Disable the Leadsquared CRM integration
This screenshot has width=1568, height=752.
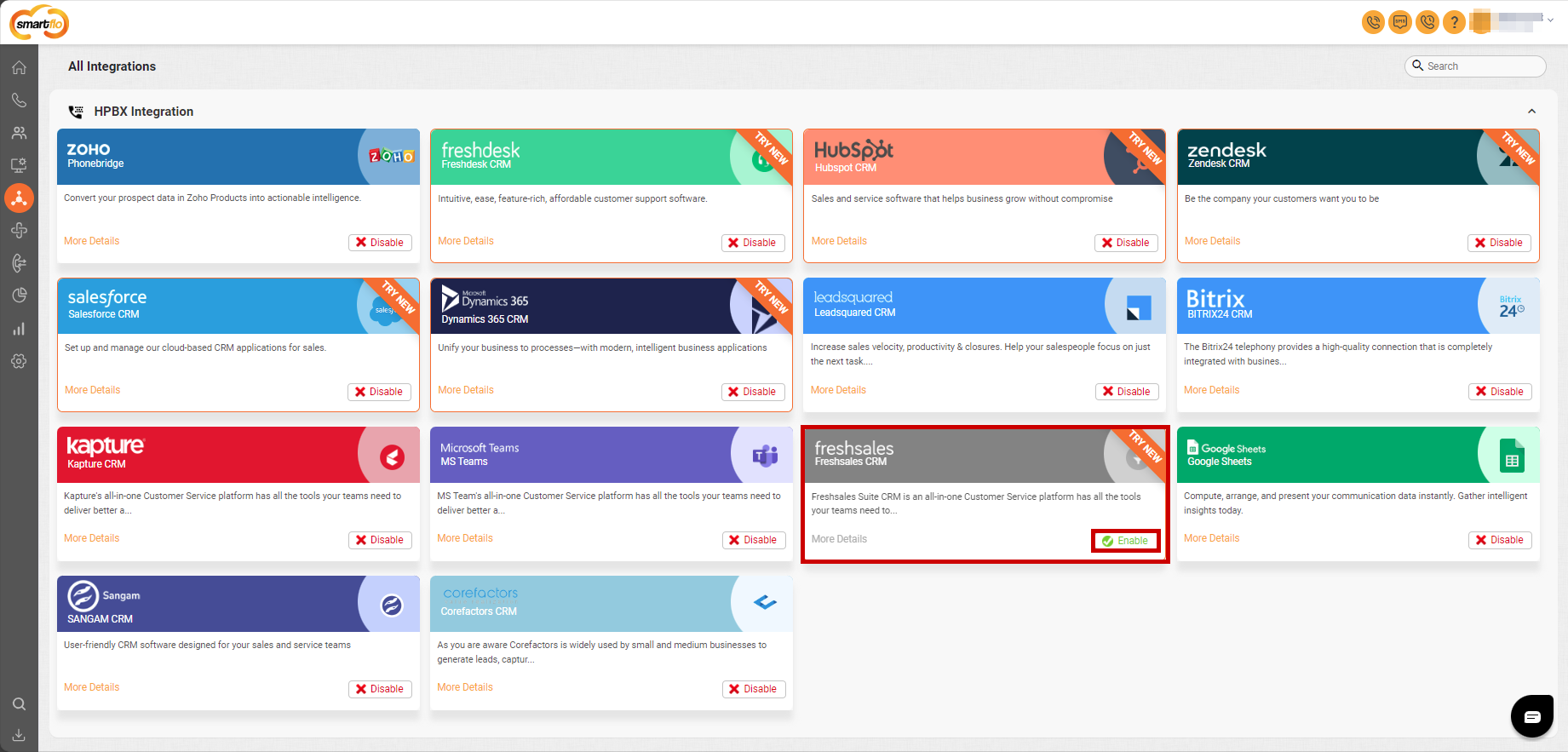tap(1127, 392)
